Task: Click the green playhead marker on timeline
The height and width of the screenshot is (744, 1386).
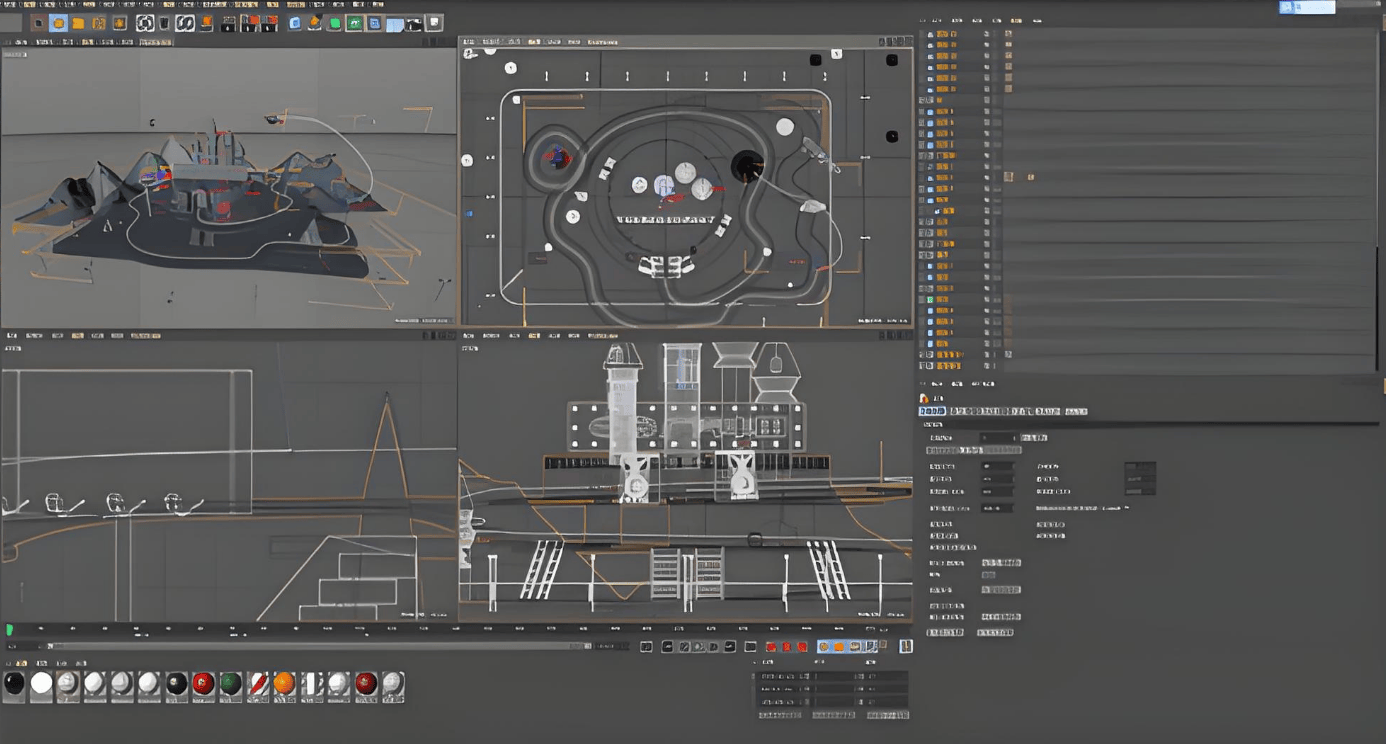Action: pos(10,630)
